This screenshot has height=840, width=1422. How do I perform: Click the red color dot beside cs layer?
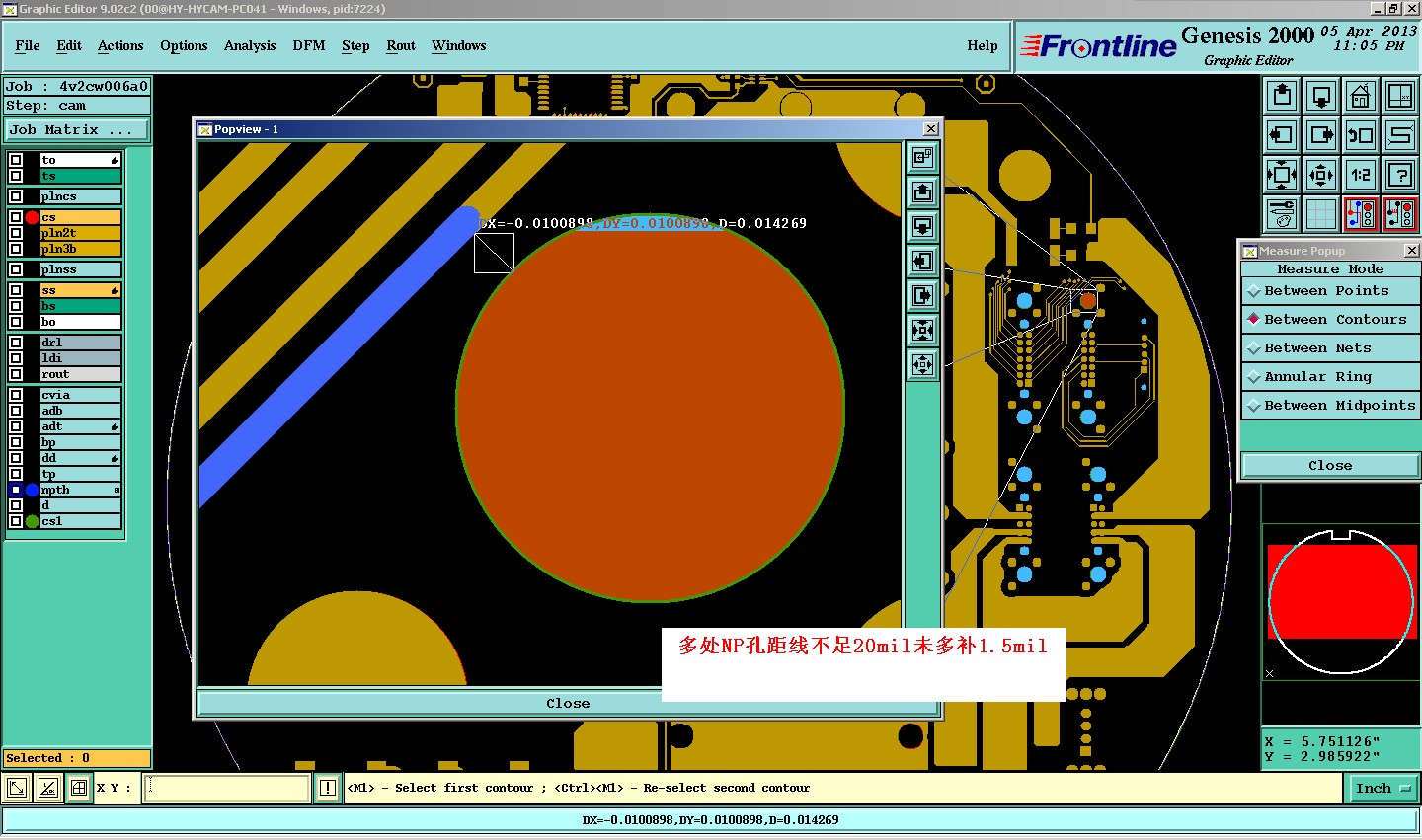point(32,217)
